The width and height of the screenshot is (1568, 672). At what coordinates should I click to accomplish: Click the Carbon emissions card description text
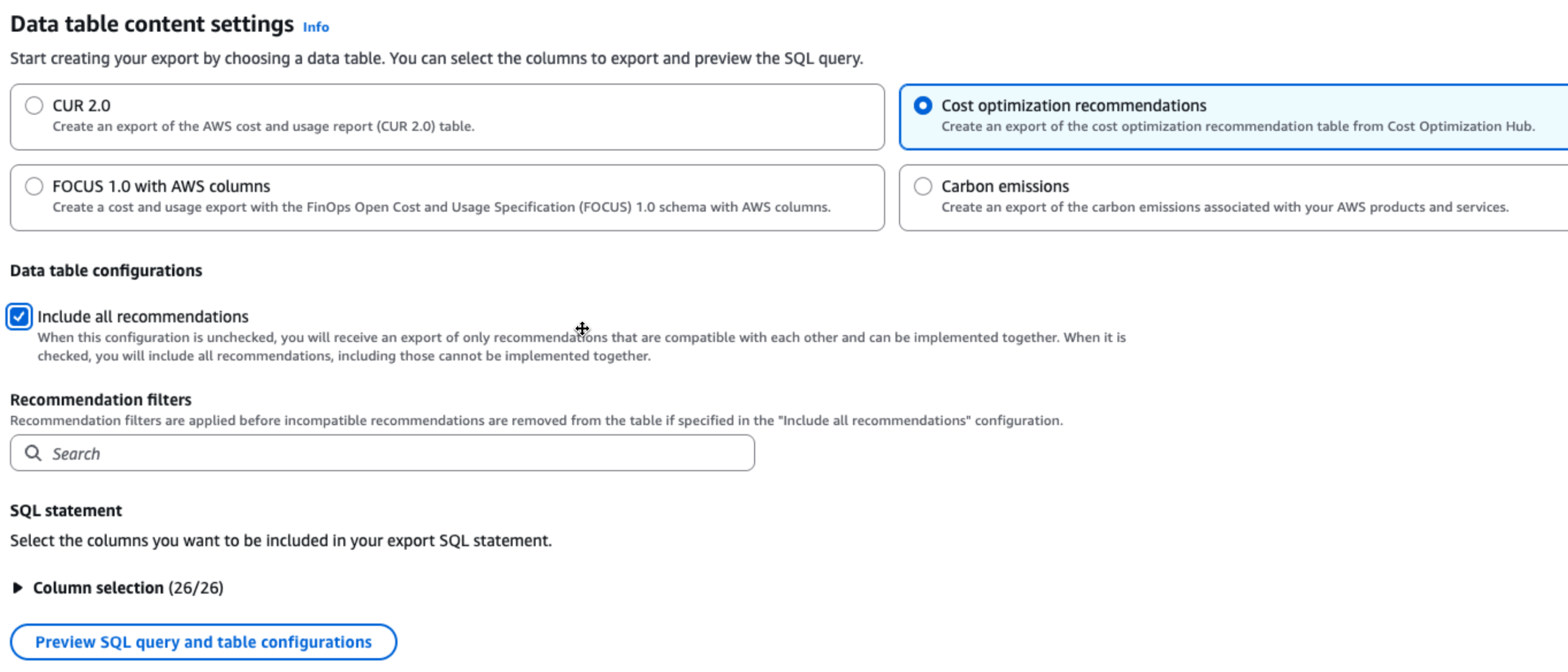pyautogui.click(x=1225, y=207)
